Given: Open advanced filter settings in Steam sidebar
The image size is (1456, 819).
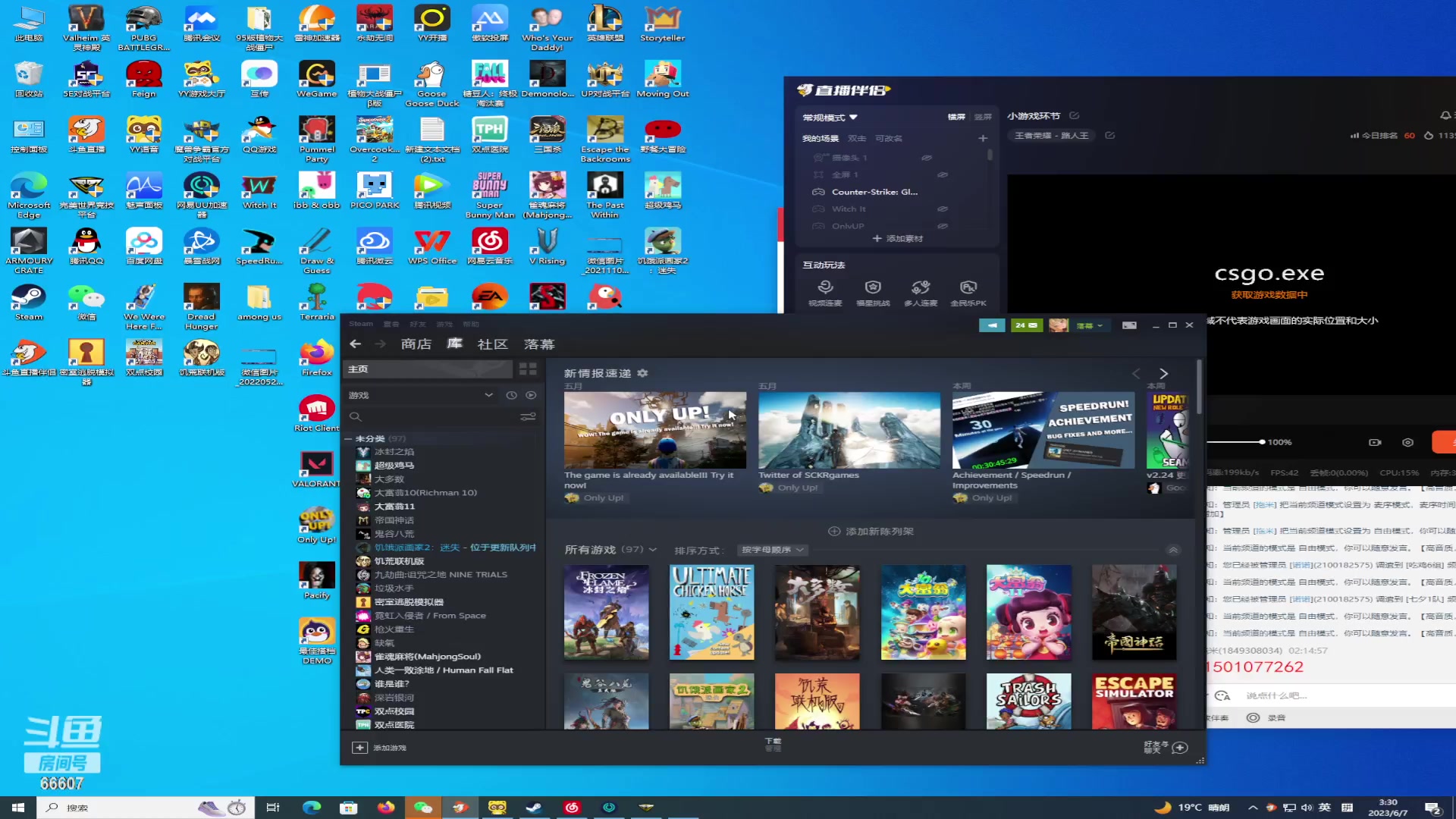Looking at the screenshot, I should [528, 416].
